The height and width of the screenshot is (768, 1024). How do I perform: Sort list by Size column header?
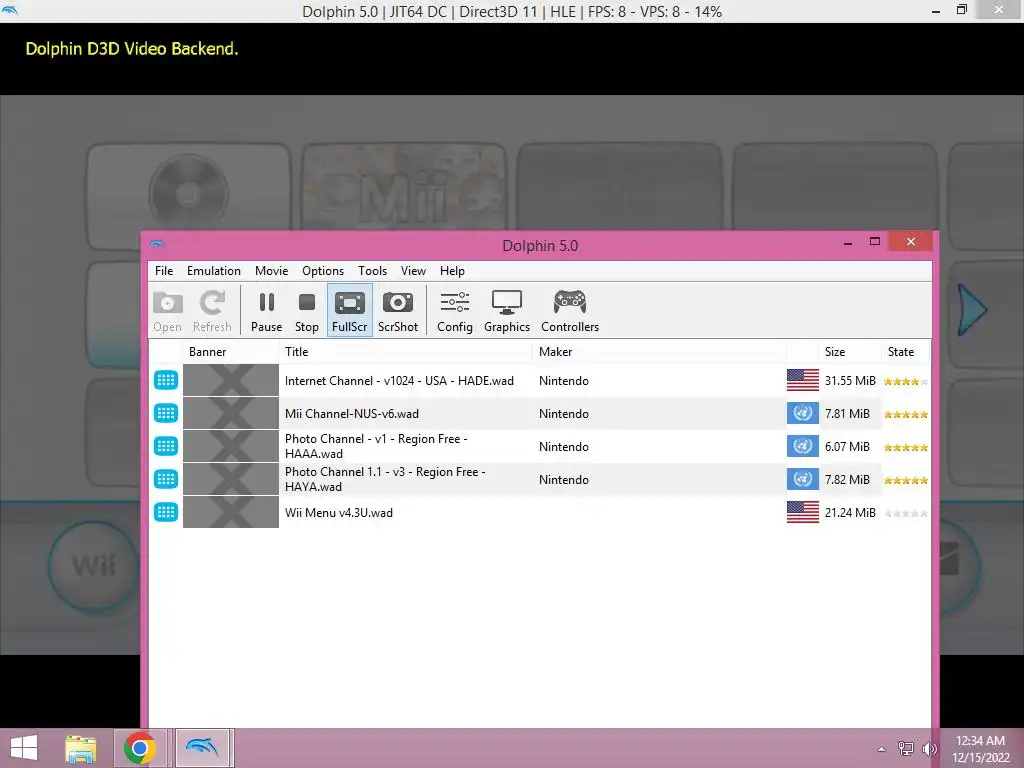click(850, 351)
